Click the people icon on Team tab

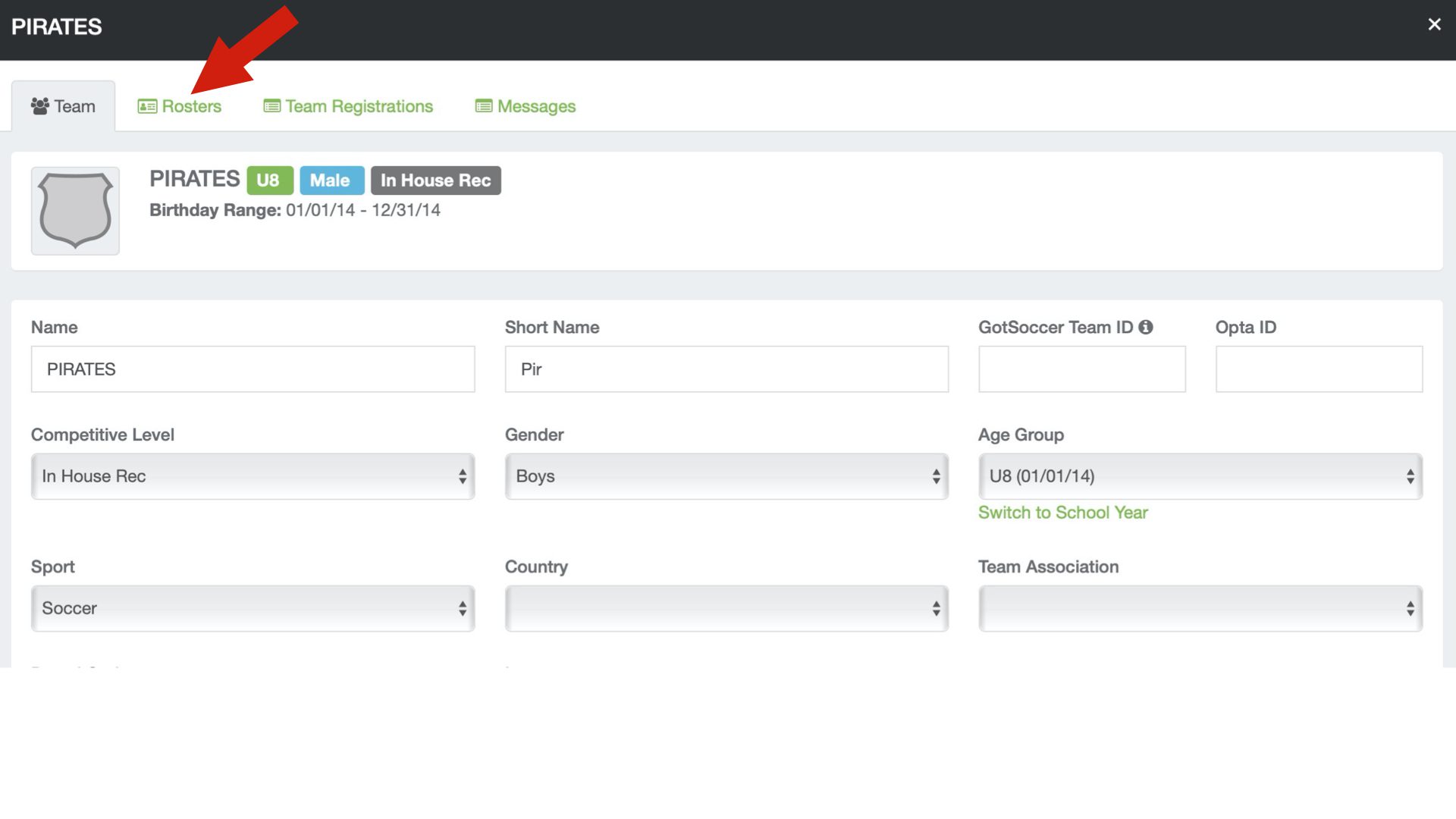39,106
